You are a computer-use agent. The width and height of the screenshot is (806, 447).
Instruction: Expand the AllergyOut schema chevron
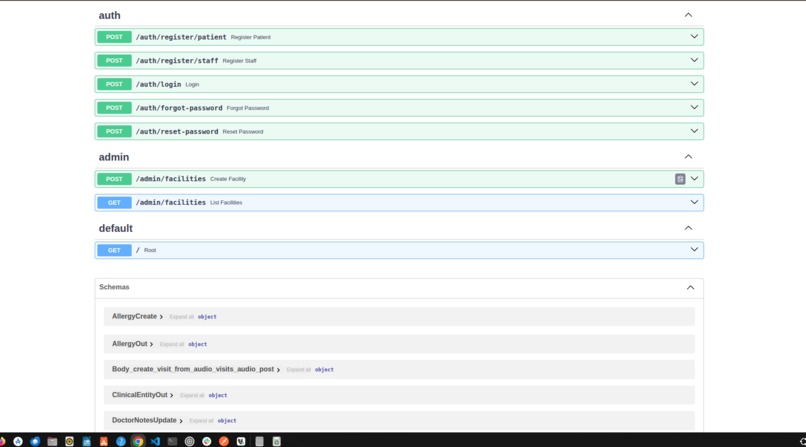click(x=152, y=344)
